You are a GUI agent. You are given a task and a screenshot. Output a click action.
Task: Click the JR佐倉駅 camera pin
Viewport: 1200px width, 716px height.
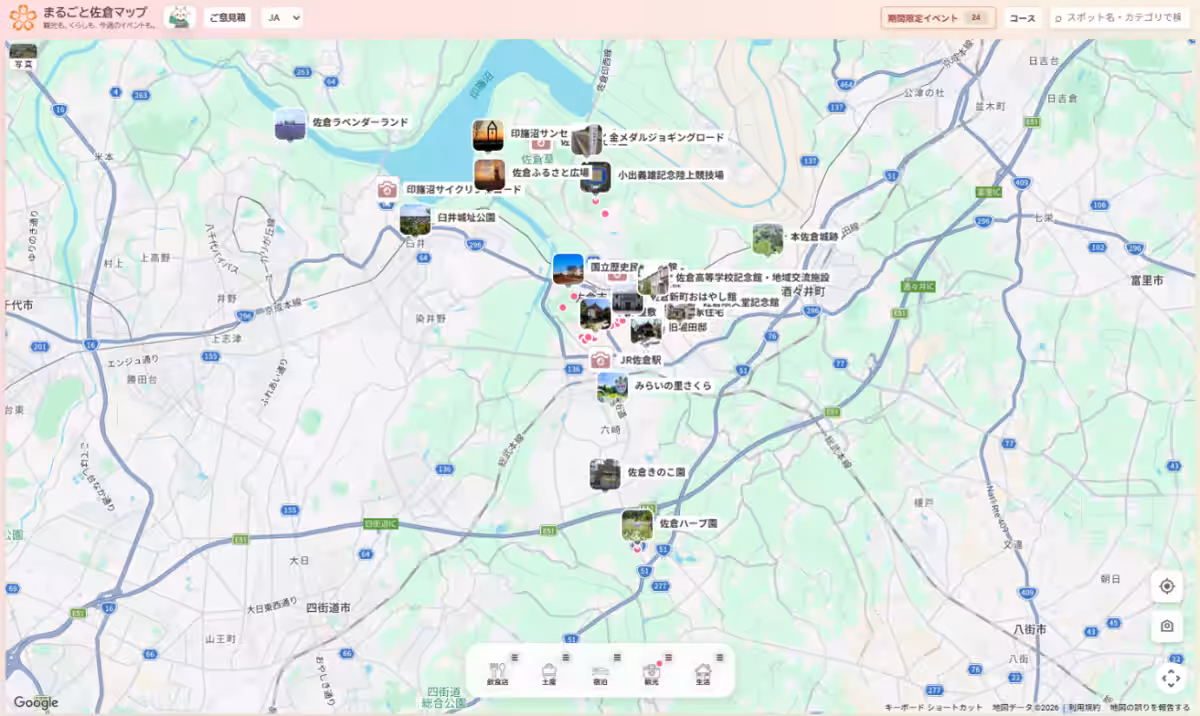pyautogui.click(x=600, y=360)
